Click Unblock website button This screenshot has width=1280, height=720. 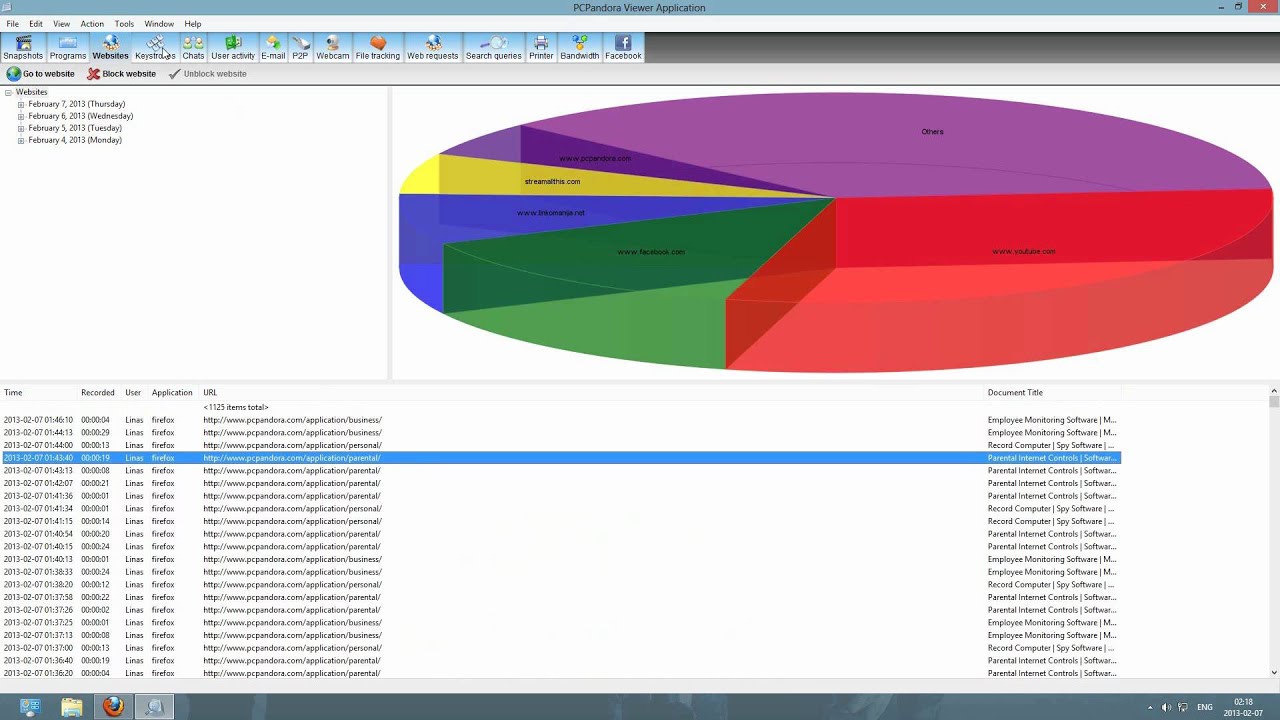click(207, 74)
